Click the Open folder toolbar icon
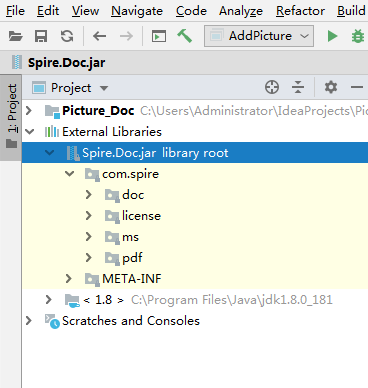 point(15,36)
